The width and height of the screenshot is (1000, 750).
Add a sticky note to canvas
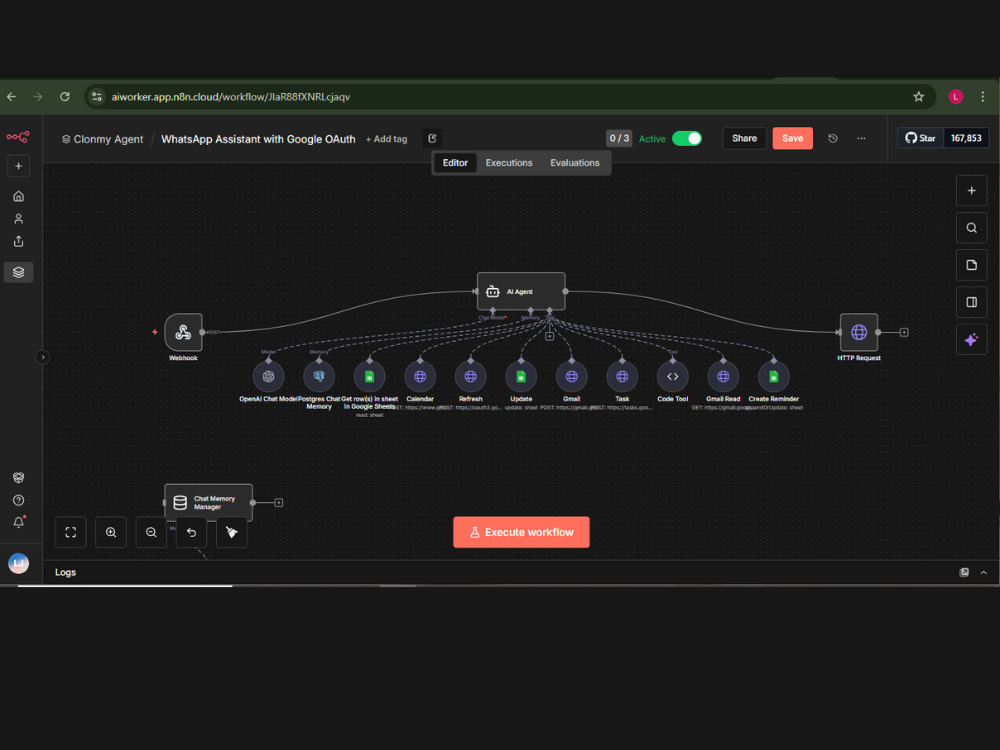tap(971, 265)
